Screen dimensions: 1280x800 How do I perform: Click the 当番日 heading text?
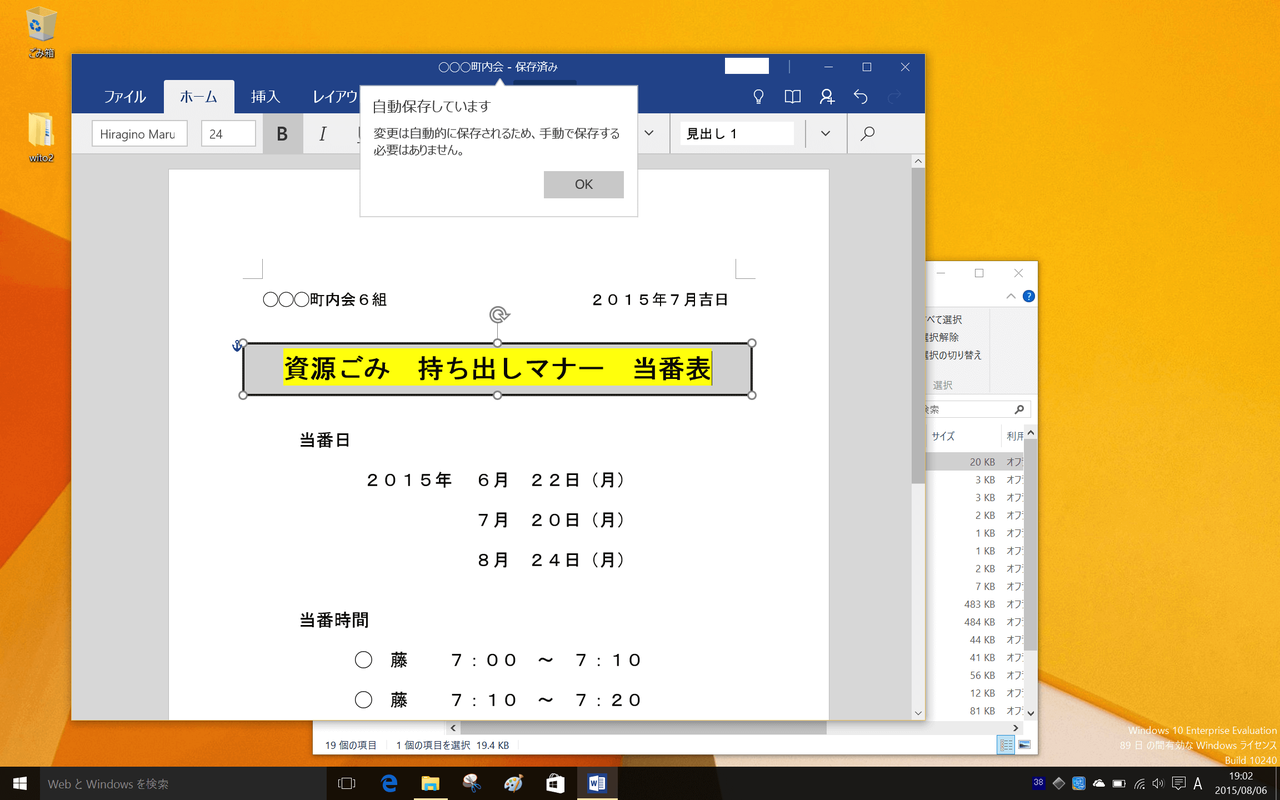(x=325, y=440)
